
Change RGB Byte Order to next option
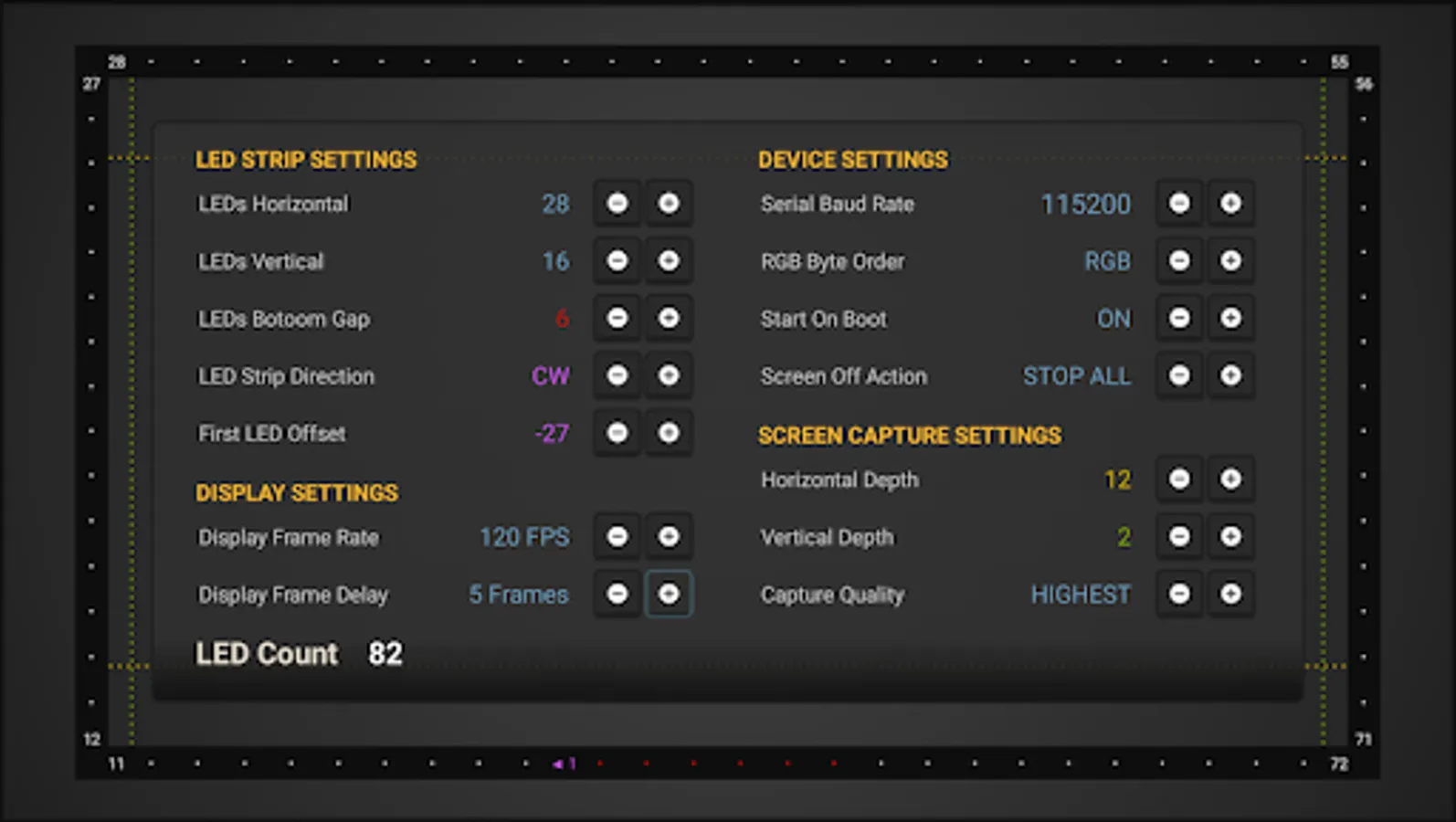(1230, 260)
